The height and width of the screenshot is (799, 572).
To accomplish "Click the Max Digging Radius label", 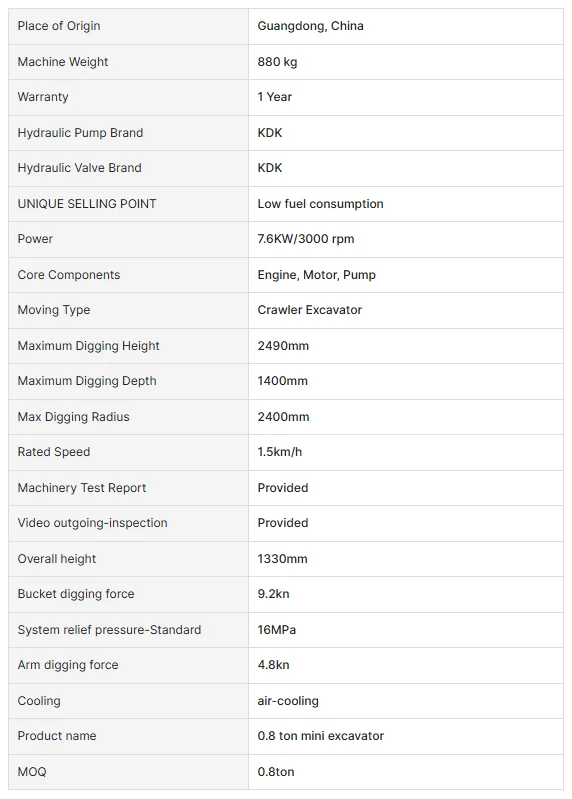I will click(x=73, y=417).
